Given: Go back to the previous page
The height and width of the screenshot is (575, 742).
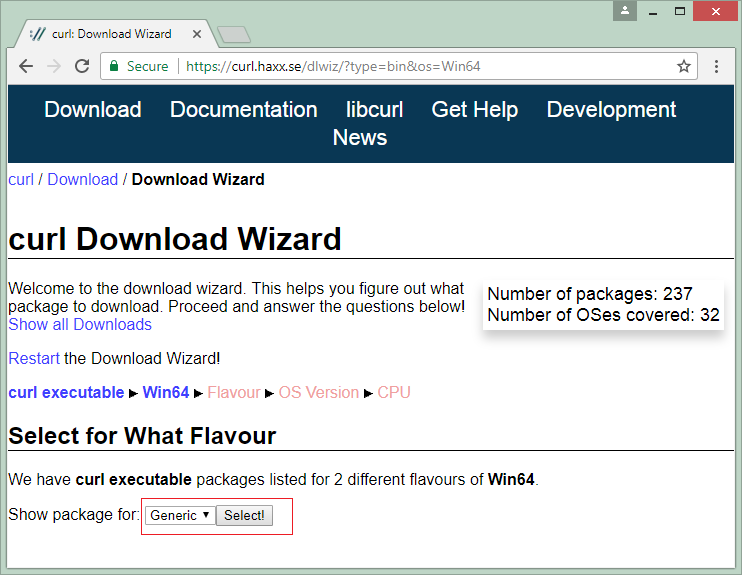Looking at the screenshot, I should 26,66.
